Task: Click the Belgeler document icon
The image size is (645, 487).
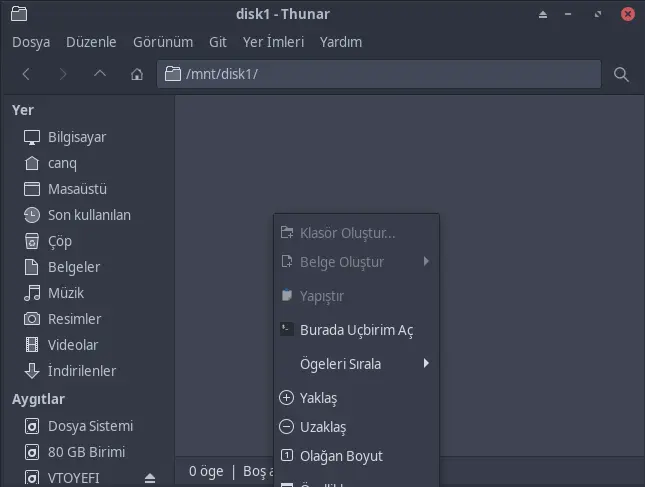Action: 32,267
